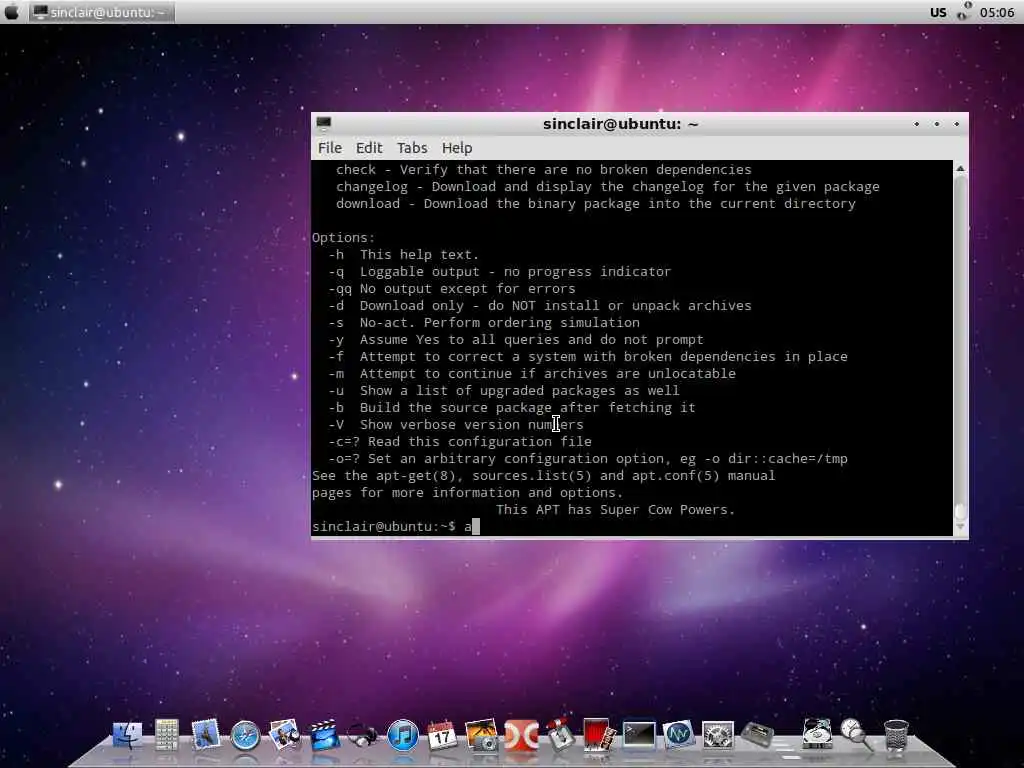Launch iTunes music note icon
The height and width of the screenshot is (768, 1024).
[x=403, y=735]
